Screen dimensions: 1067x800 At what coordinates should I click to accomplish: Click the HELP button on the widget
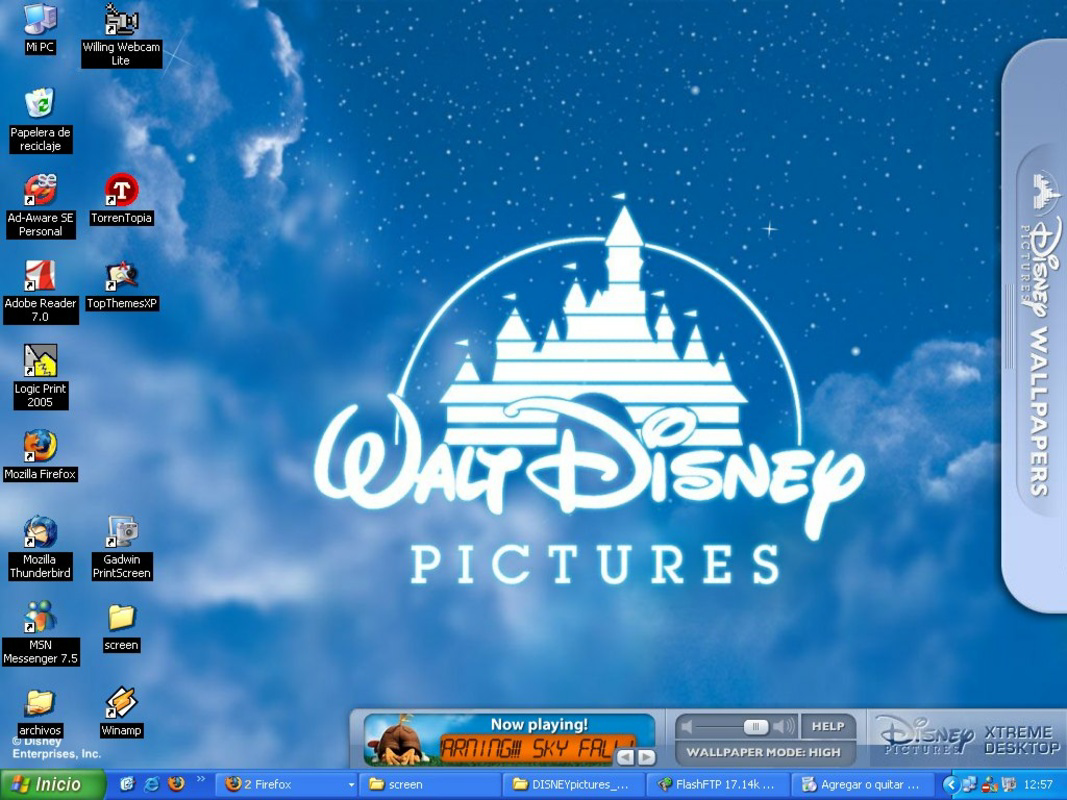coord(829,727)
